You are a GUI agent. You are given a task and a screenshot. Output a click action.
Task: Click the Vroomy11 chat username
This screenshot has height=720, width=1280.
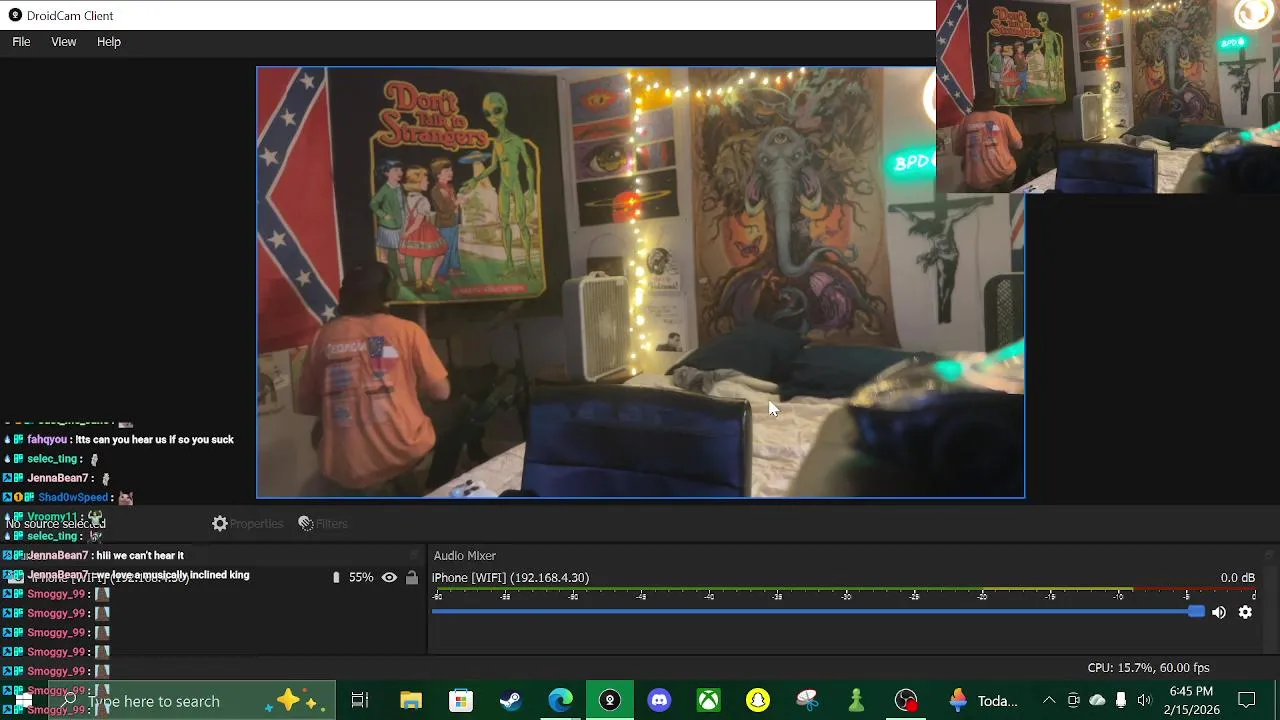coord(52,517)
